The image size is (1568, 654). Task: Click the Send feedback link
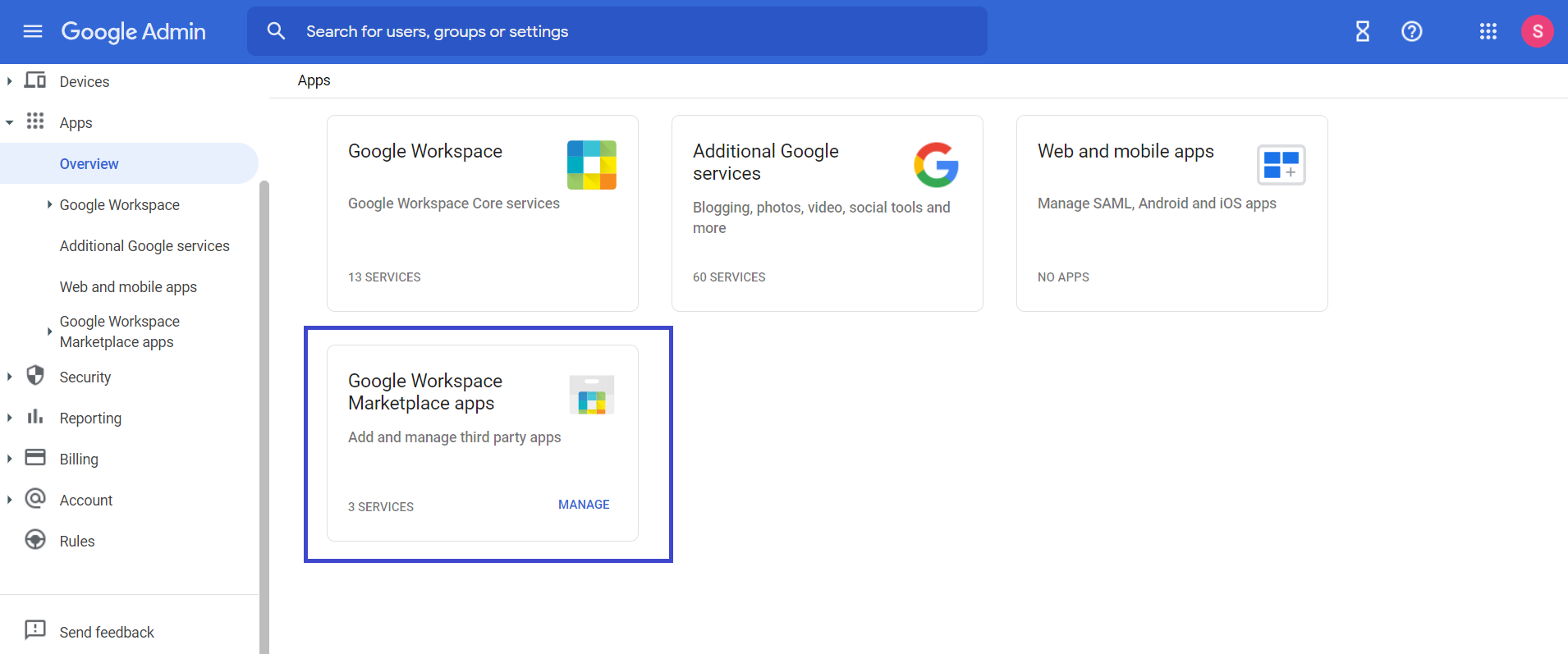pyautogui.click(x=107, y=633)
